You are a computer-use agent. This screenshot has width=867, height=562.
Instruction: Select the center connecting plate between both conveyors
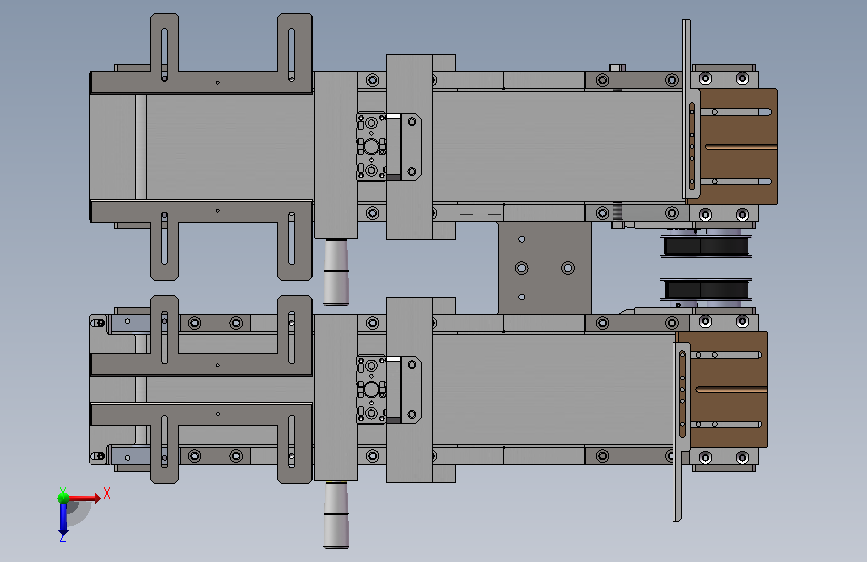pos(545,268)
